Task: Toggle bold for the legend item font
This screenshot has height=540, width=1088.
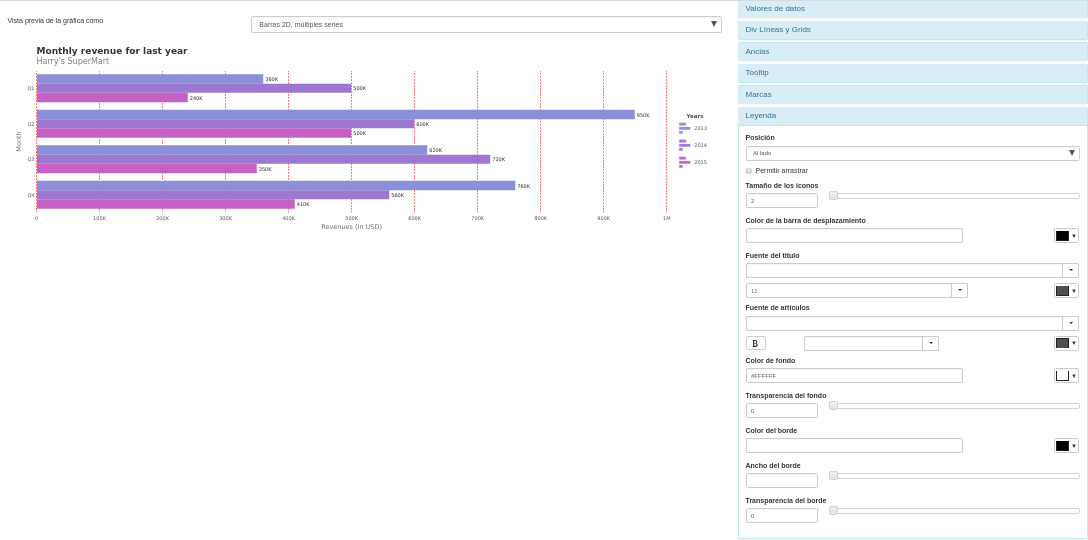Action: pos(755,343)
